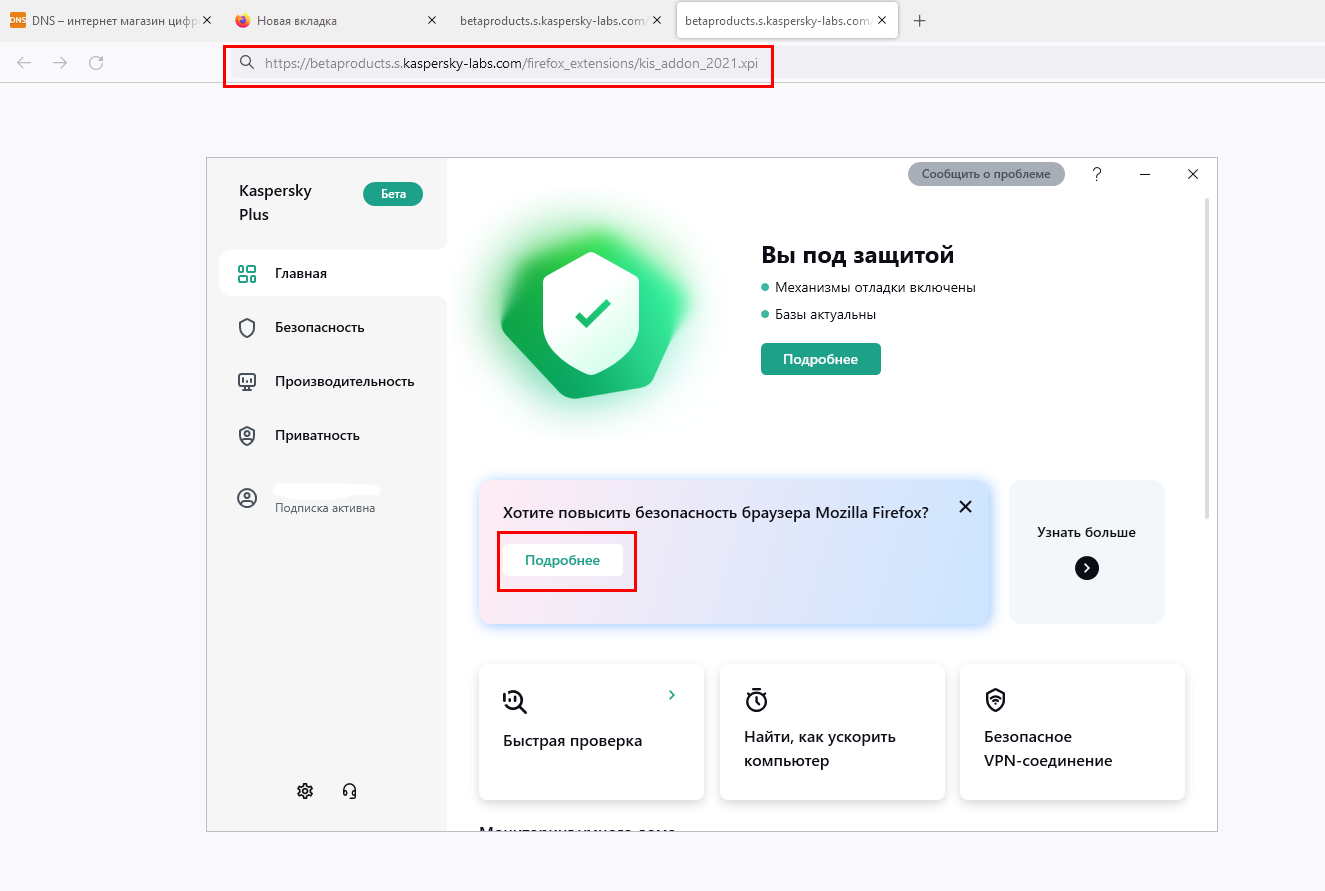The image size is (1325, 891).
Task: Click the green Подробнее button under protection status
Action: [x=821, y=359]
